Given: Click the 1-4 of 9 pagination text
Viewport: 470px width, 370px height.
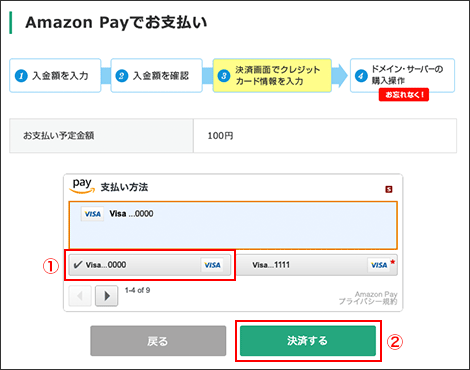Looking at the screenshot, I should pos(137,290).
